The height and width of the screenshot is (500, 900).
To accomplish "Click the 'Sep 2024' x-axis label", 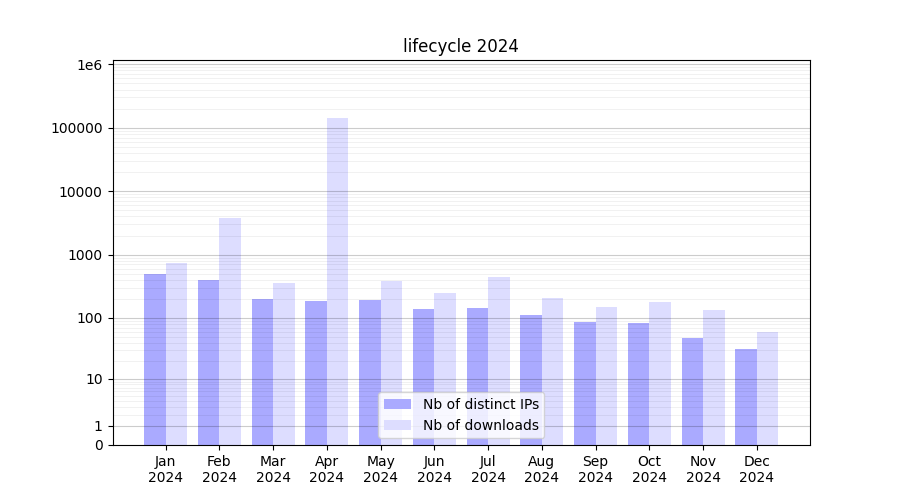I will coord(595,469).
